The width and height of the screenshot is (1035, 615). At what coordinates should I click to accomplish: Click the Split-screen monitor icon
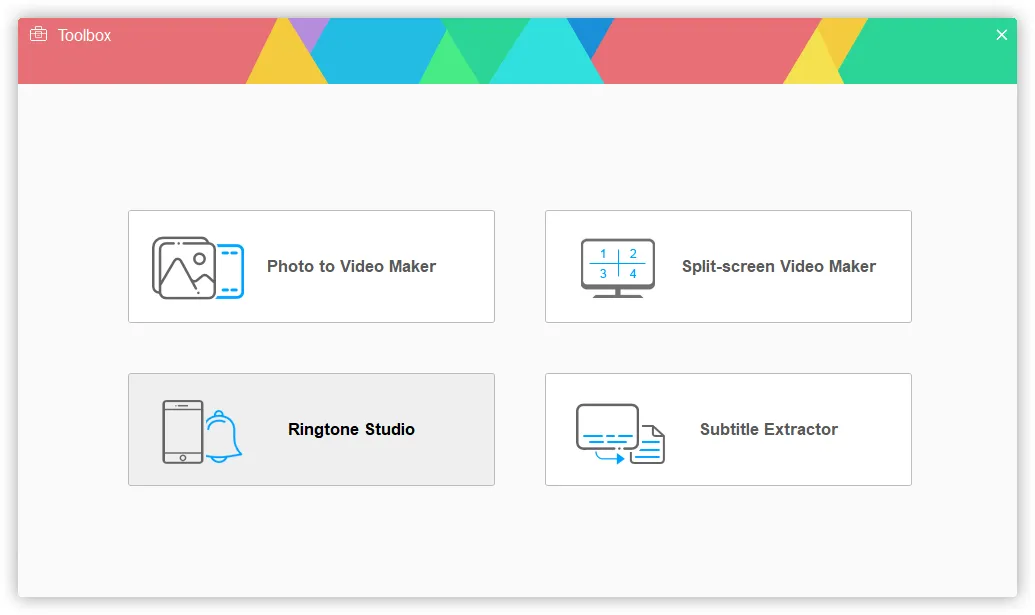(x=616, y=266)
